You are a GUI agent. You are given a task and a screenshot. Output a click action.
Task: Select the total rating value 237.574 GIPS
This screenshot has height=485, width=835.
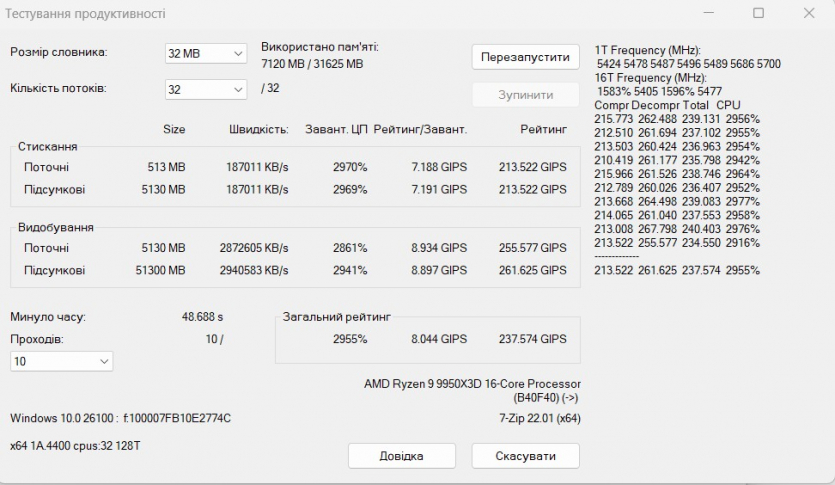pyautogui.click(x=532, y=339)
